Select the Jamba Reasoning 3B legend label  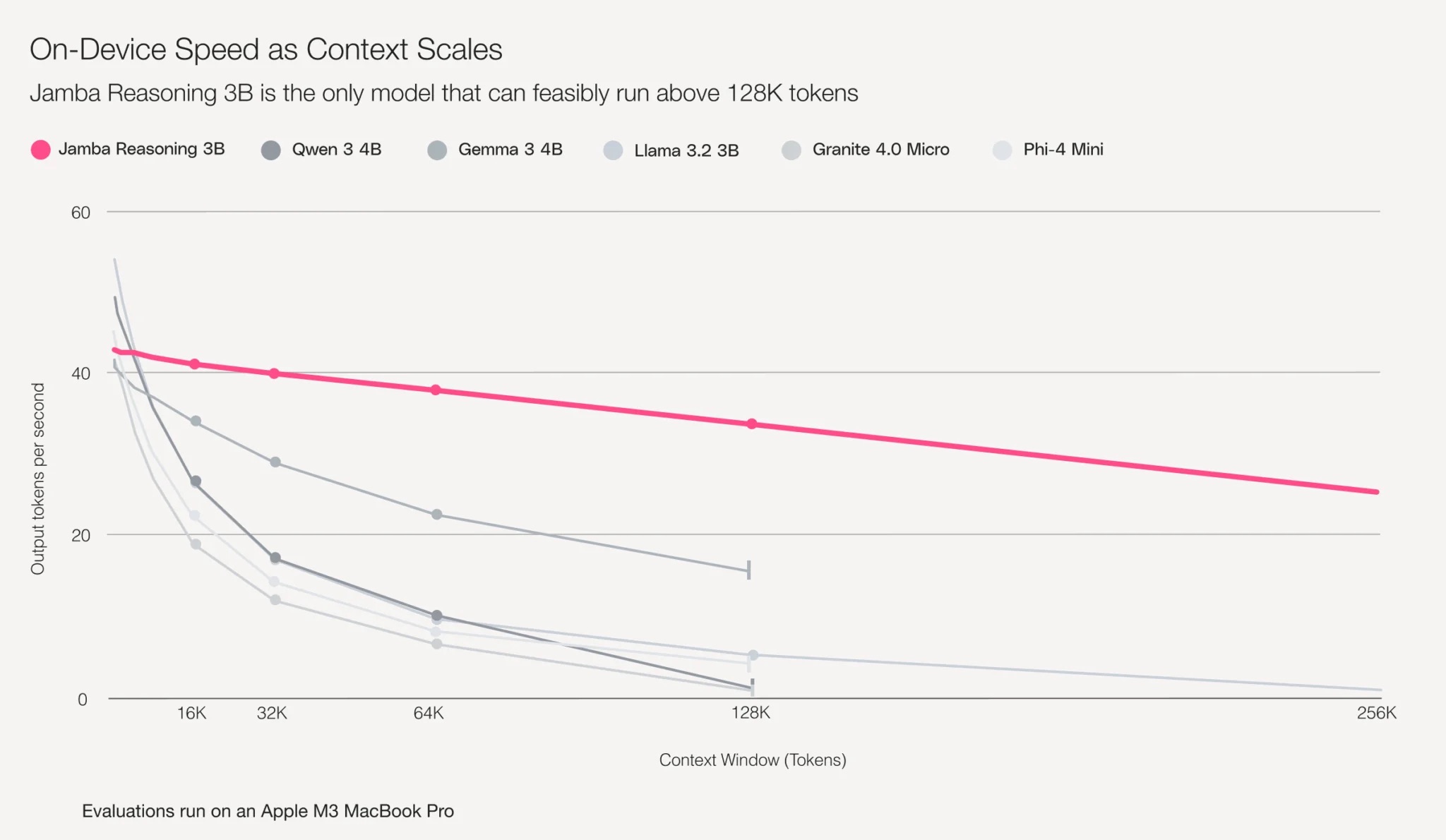pos(141,149)
